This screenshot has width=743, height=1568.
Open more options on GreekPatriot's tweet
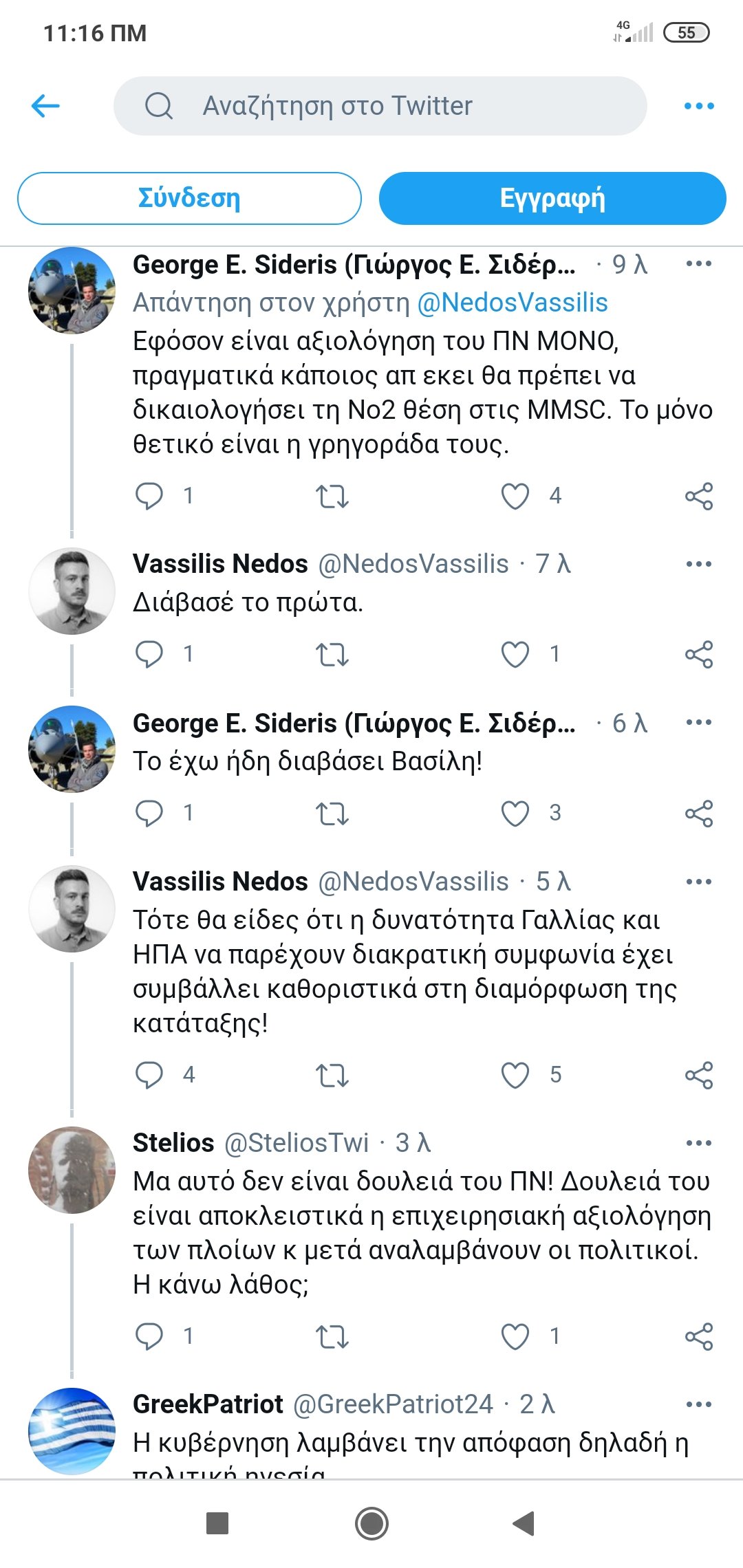[699, 1404]
